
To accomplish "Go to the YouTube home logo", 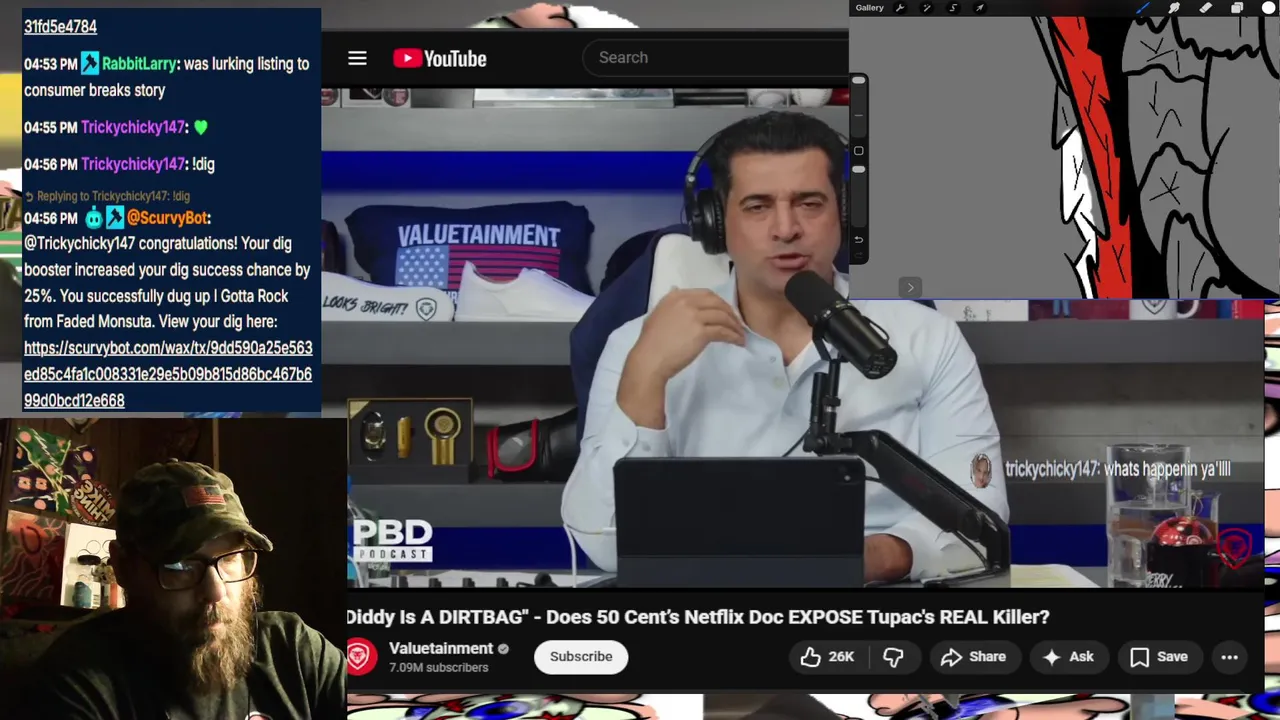I will pos(440,58).
